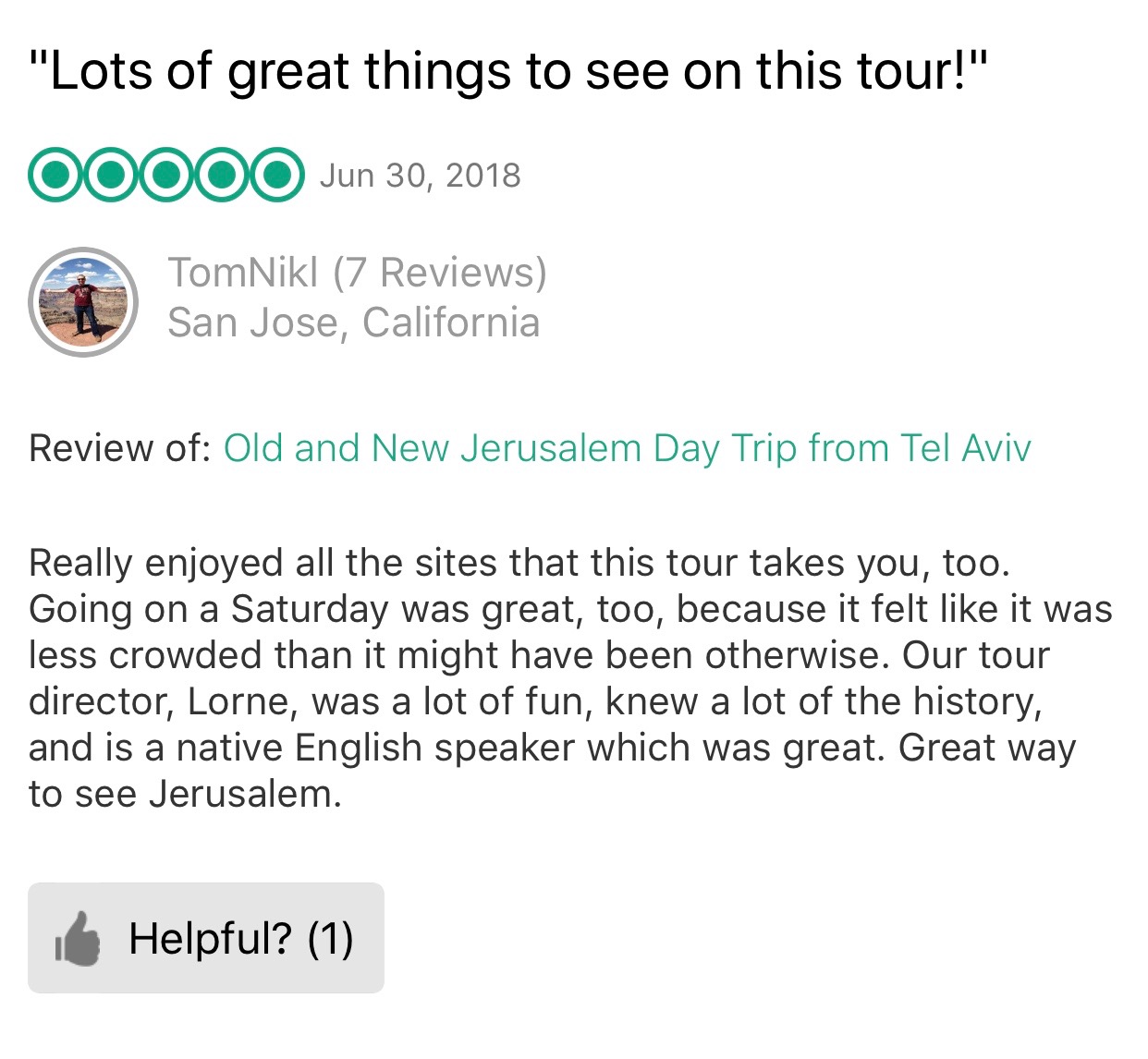Click the name Lorne in the review

tap(240, 701)
